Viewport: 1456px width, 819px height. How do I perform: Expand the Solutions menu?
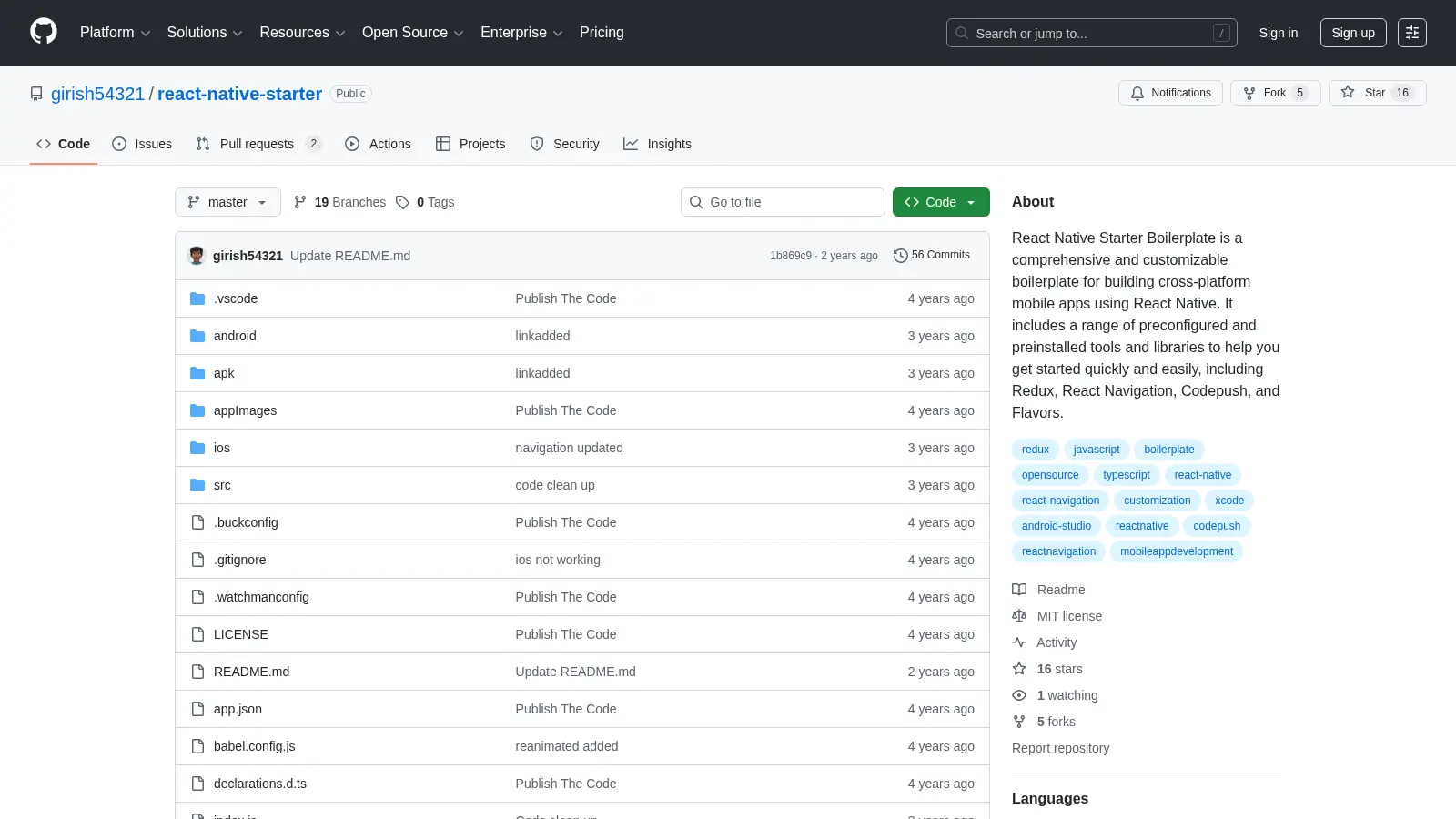coord(205,33)
